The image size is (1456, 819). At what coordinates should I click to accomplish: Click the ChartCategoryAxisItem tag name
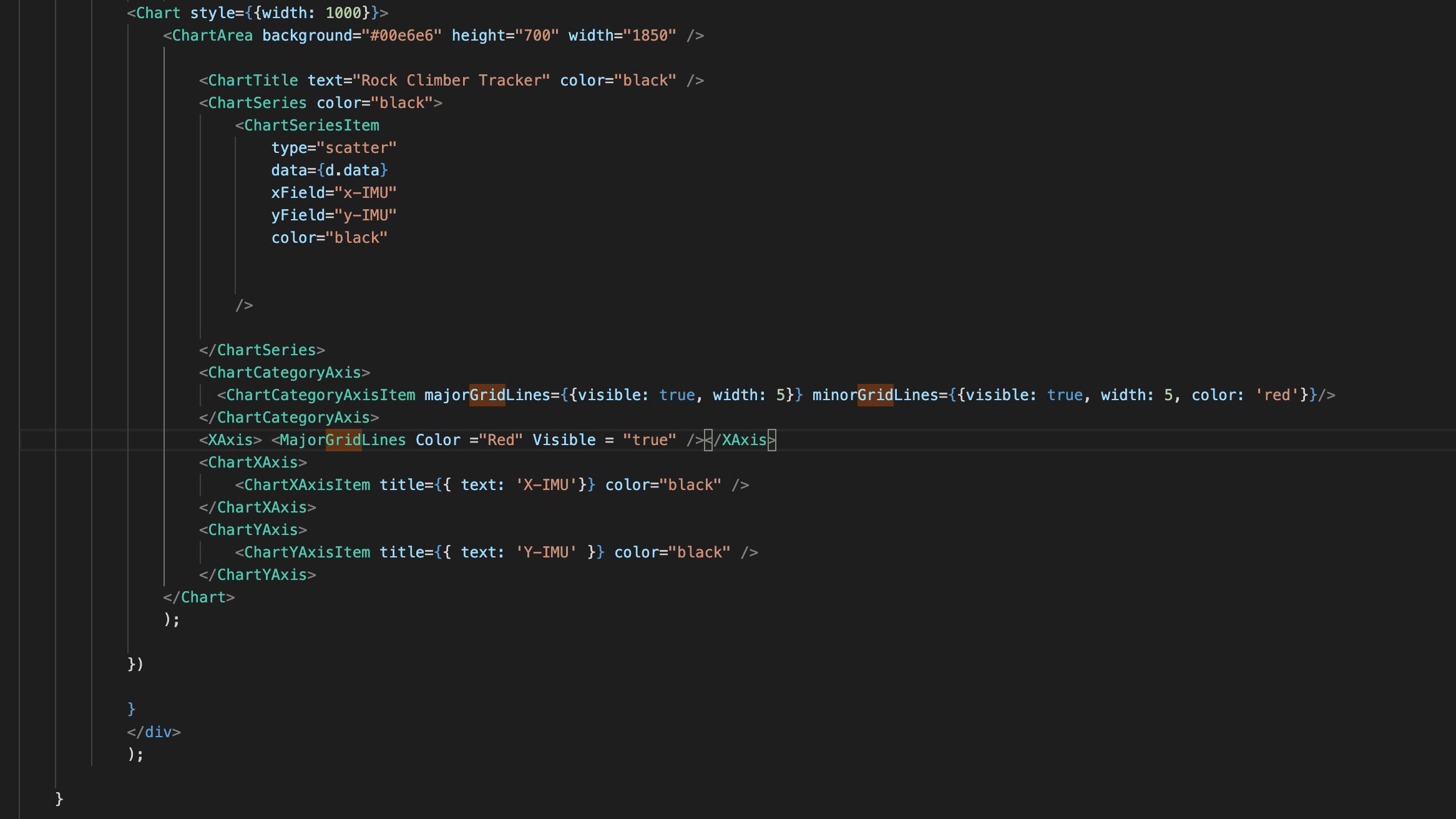click(320, 395)
